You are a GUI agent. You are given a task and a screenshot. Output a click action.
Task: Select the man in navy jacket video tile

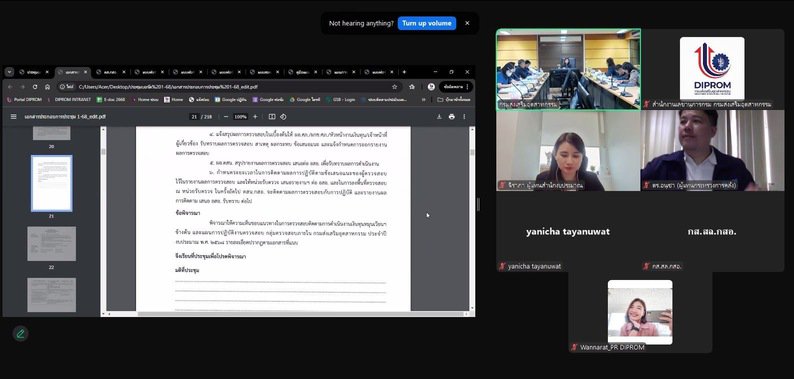pyautogui.click(x=712, y=151)
